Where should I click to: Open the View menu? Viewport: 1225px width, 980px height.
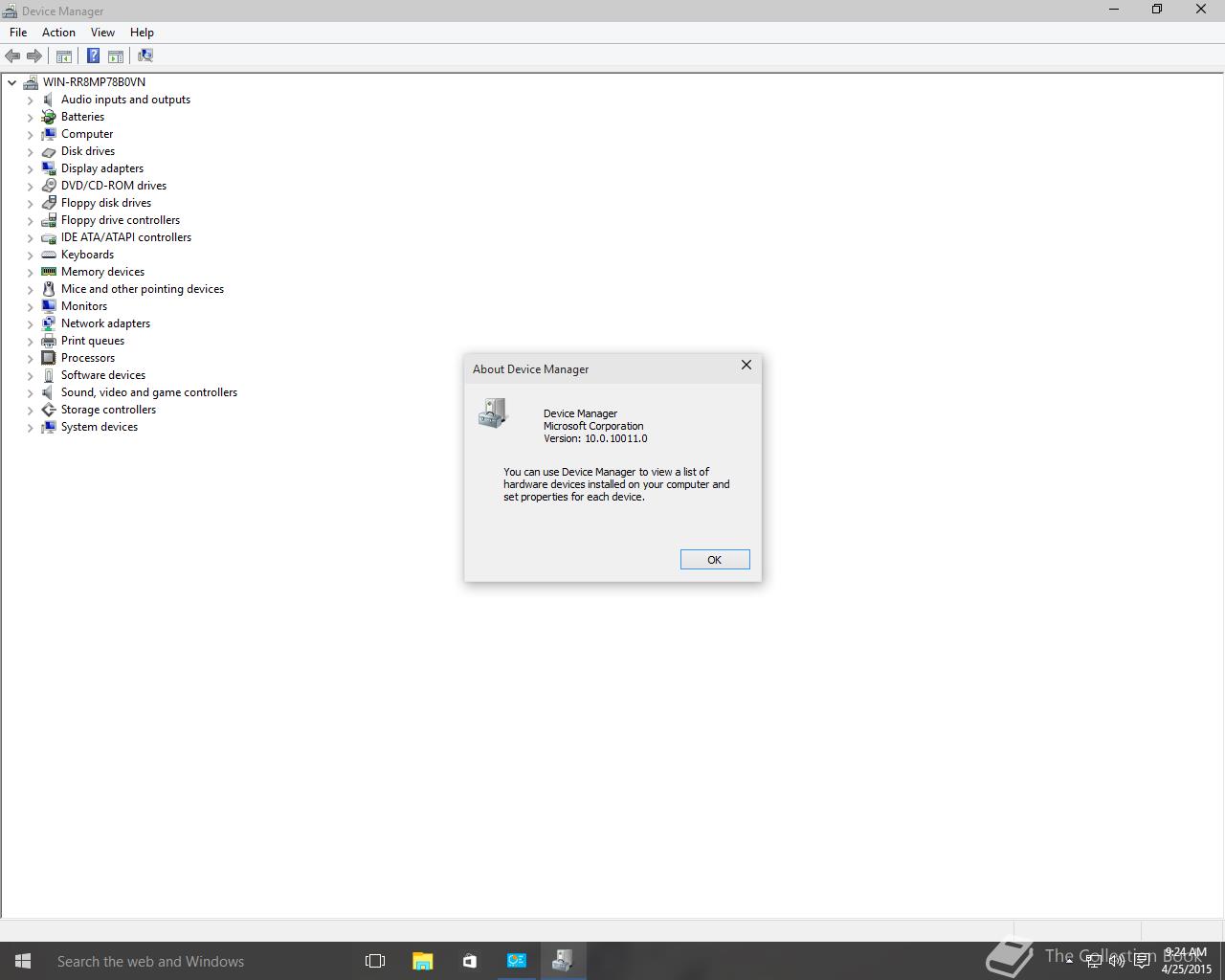[x=102, y=33]
